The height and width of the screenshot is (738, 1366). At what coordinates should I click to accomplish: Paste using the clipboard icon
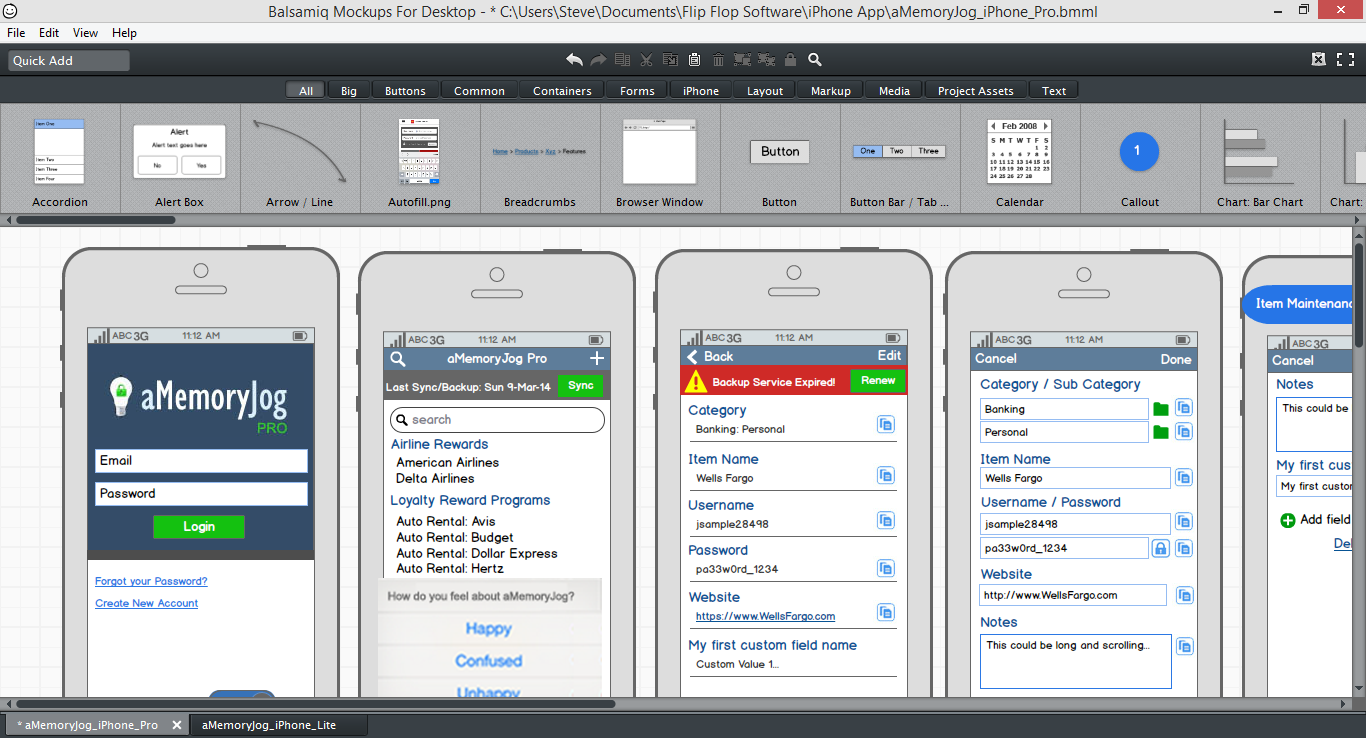[694, 60]
